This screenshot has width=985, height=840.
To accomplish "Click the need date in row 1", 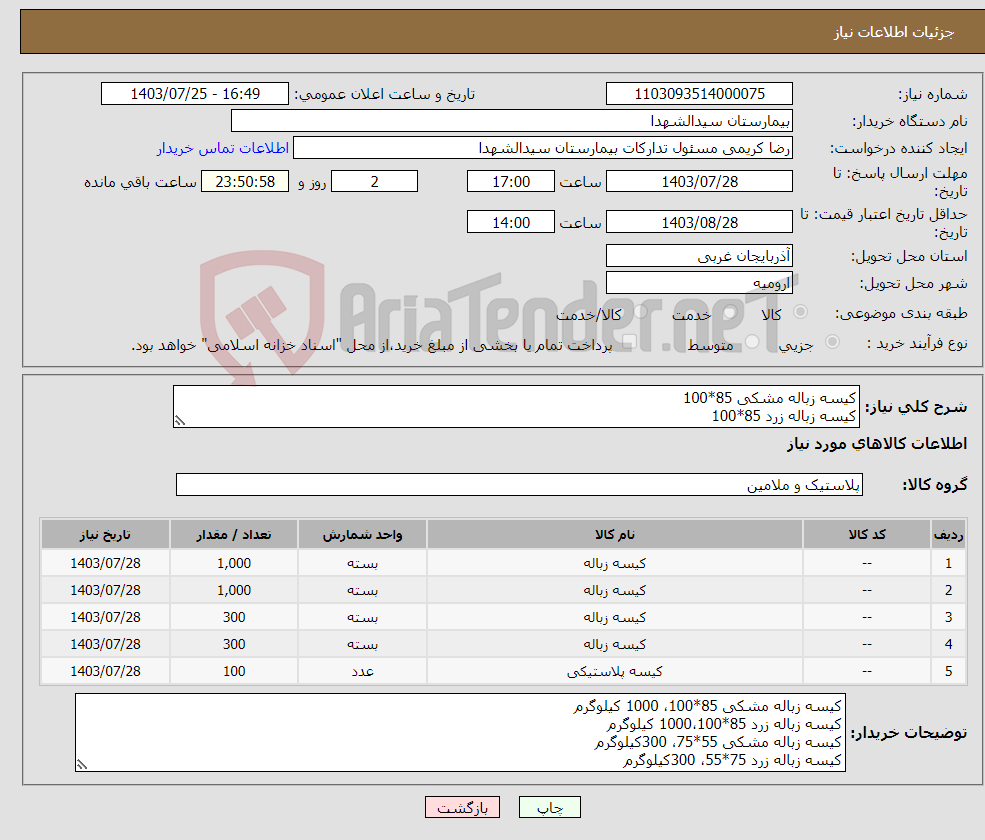I will click(105, 564).
